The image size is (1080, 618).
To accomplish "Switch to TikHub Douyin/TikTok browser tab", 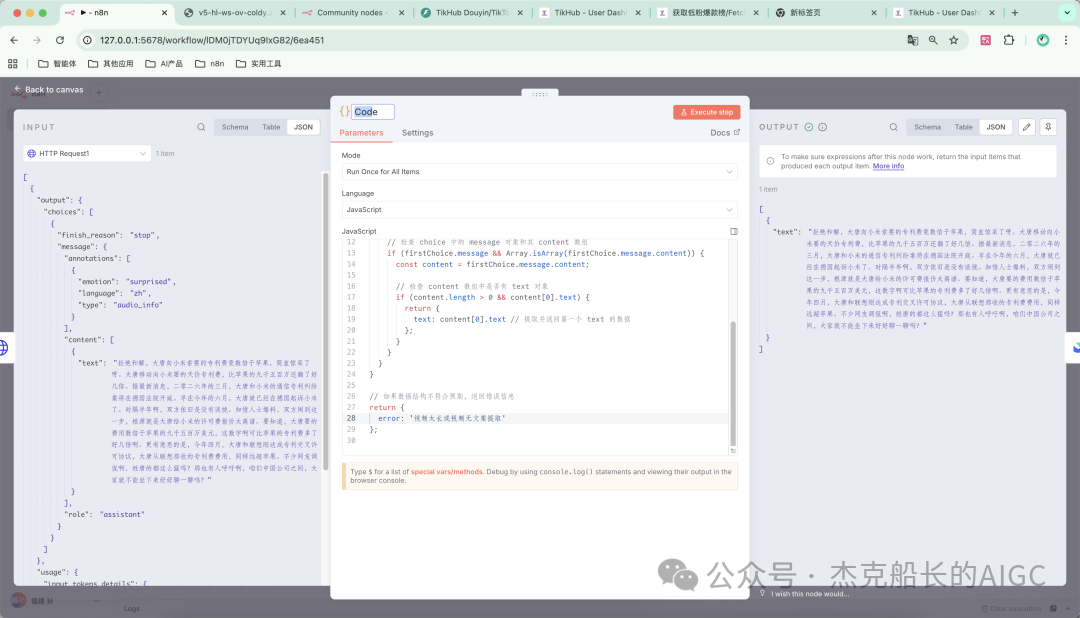I will pyautogui.click(x=472, y=12).
